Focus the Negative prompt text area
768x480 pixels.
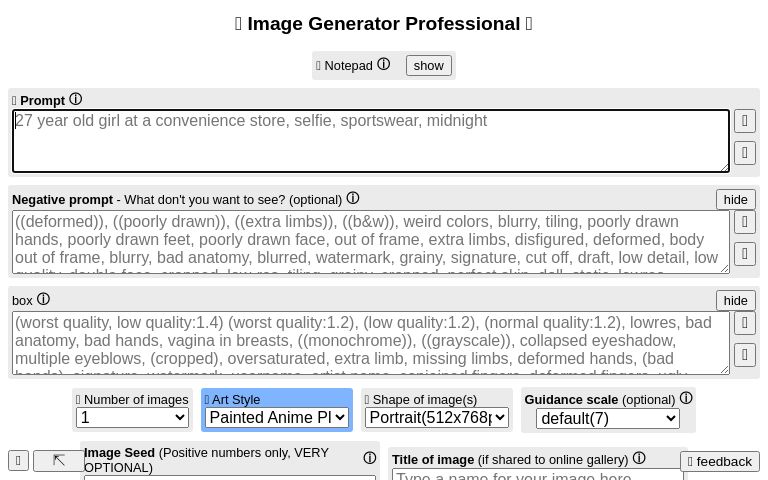(x=370, y=241)
